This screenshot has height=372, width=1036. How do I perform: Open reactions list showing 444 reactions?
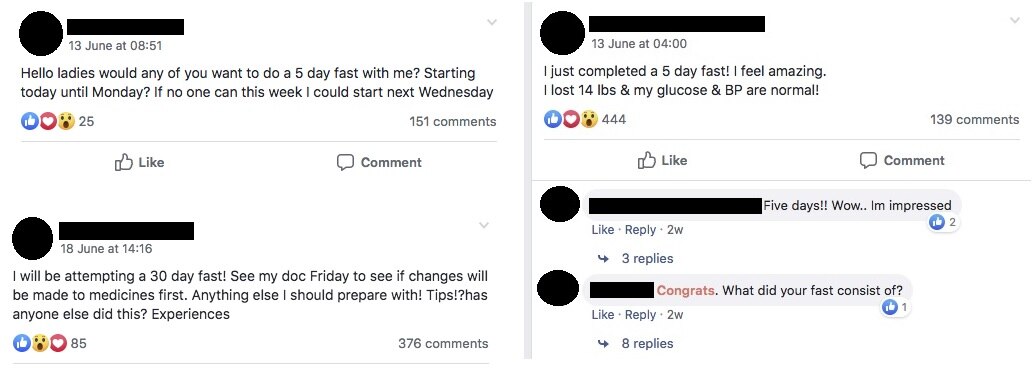pyautogui.click(x=585, y=120)
